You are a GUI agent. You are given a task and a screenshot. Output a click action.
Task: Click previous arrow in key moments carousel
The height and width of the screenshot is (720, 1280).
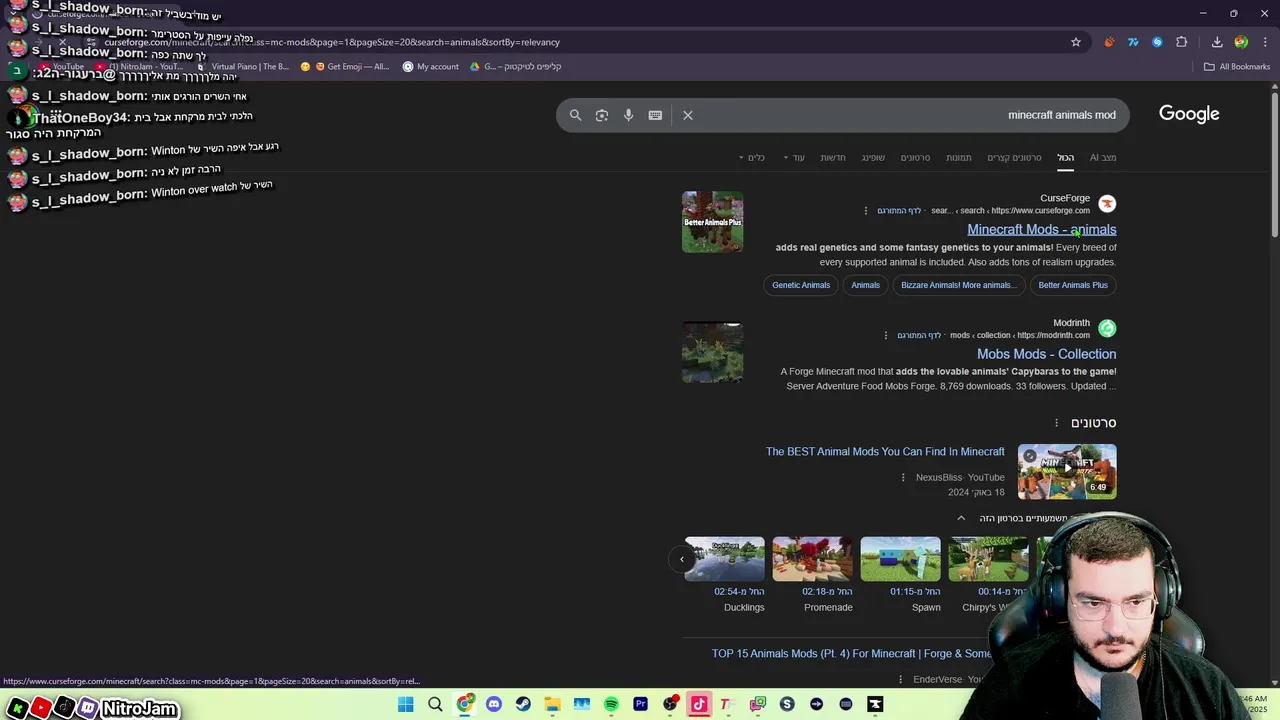coord(682,559)
